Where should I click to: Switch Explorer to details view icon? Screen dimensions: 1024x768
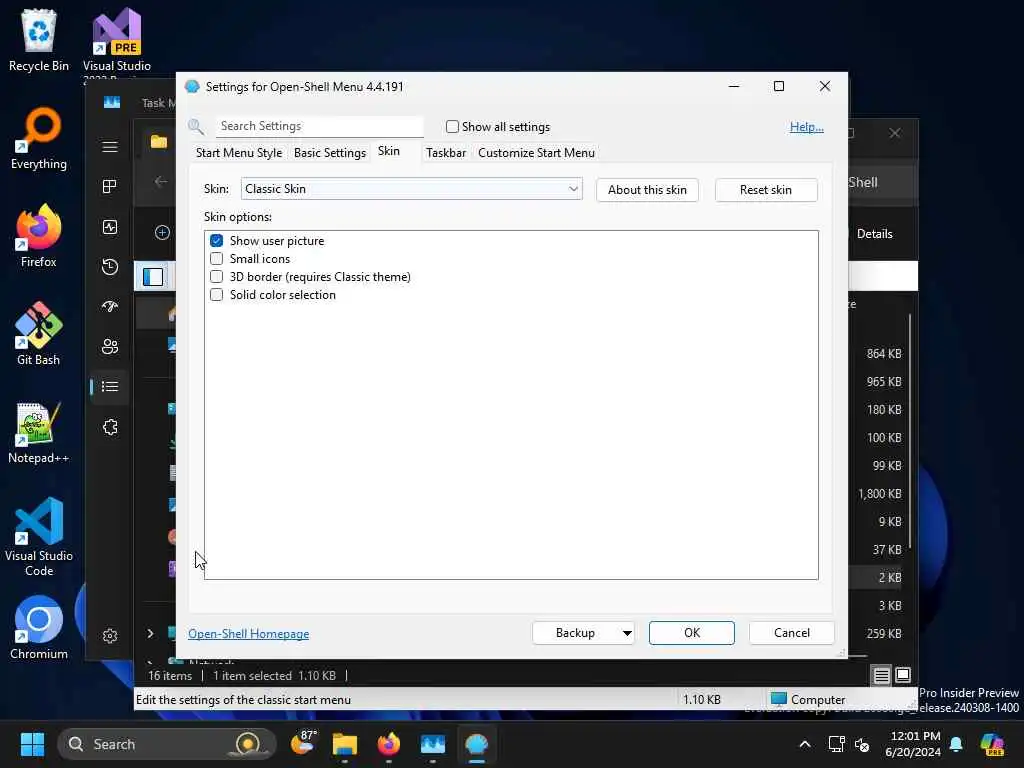point(882,675)
